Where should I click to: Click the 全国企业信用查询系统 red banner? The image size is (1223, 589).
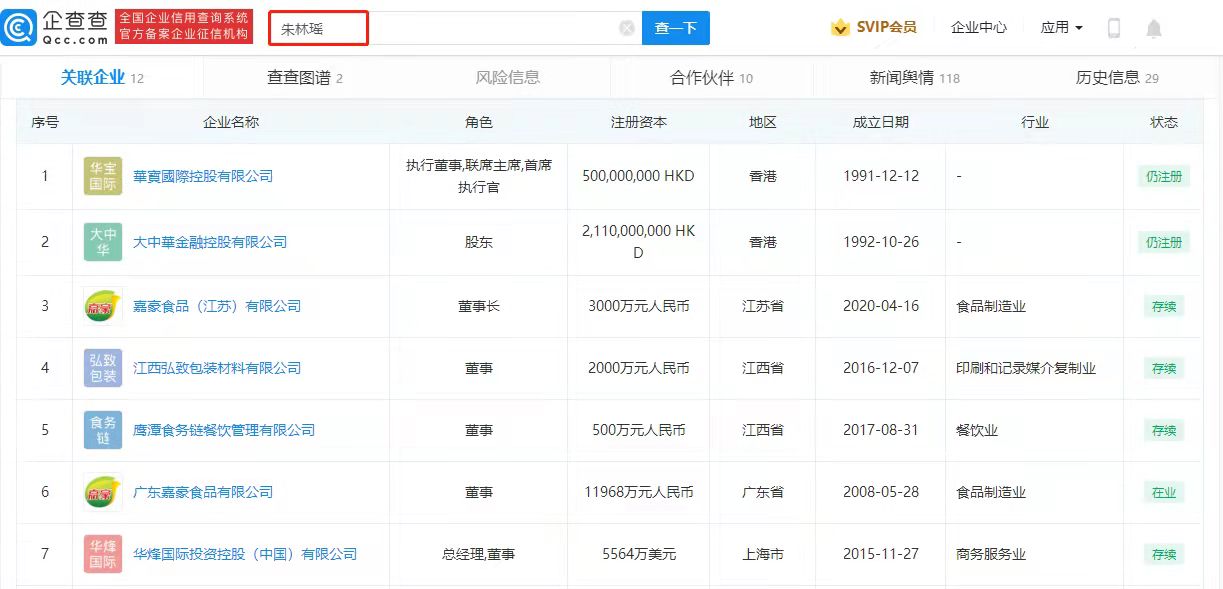coord(185,28)
